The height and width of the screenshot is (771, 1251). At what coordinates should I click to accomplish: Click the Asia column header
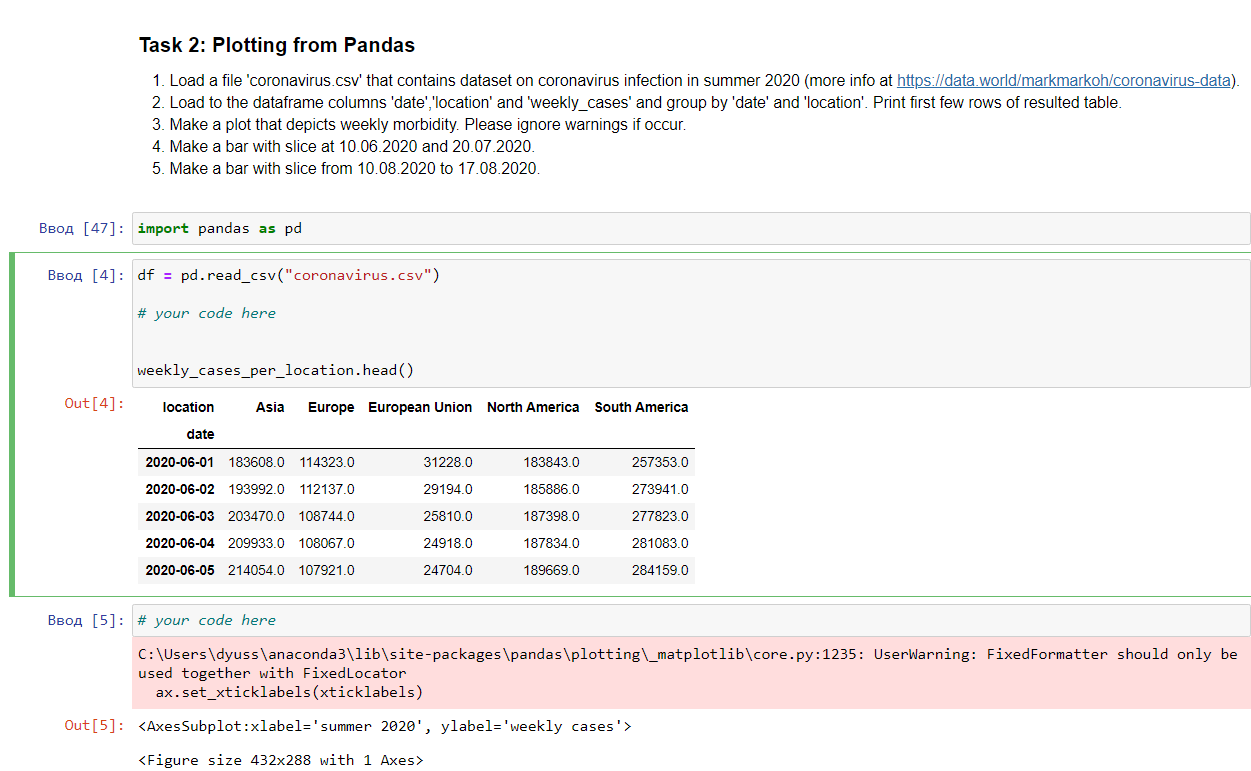click(x=270, y=407)
